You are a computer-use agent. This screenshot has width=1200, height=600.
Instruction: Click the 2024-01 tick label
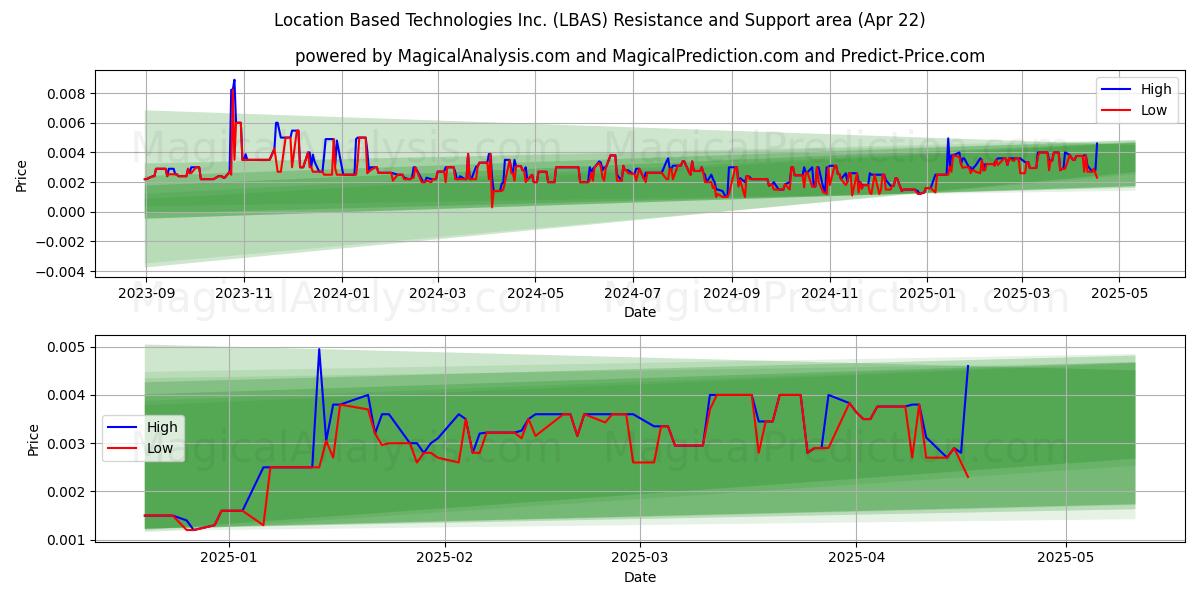(x=342, y=293)
